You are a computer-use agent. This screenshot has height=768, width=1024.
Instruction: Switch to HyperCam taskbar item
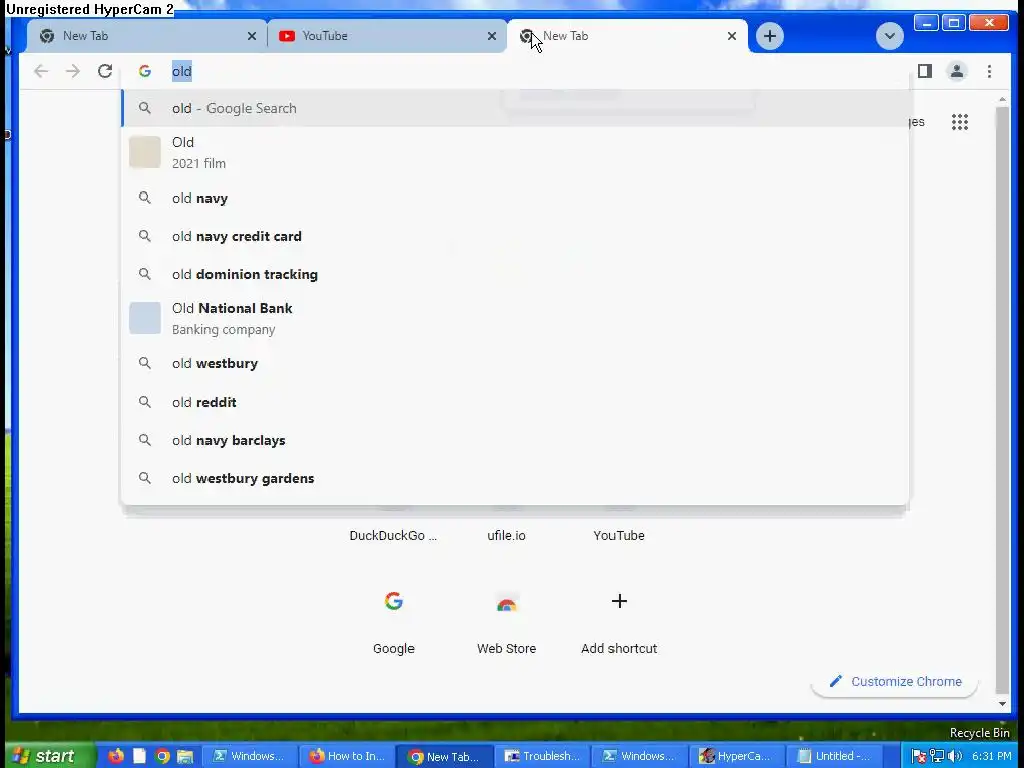pos(736,756)
